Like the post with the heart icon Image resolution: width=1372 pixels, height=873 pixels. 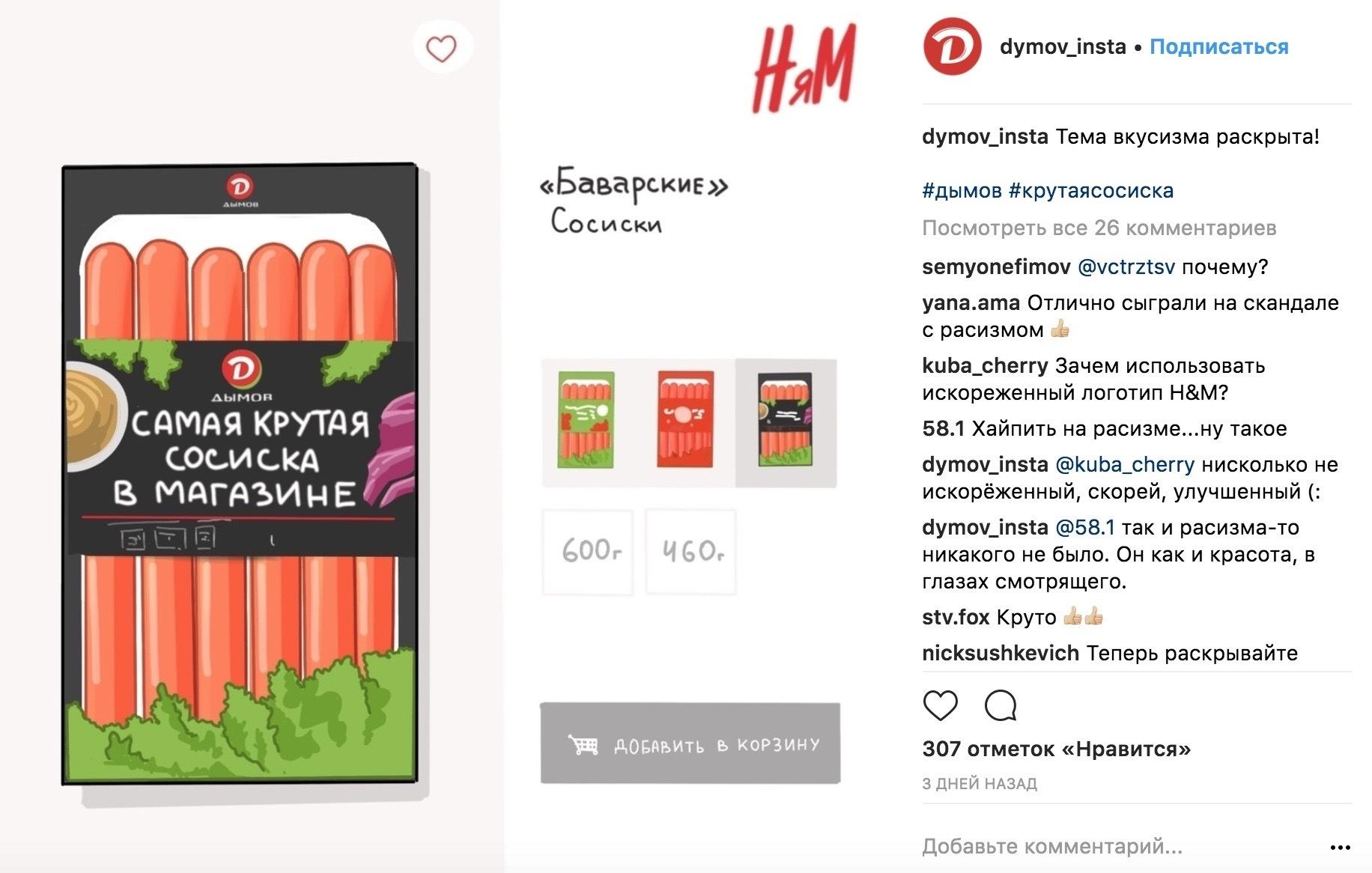pyautogui.click(x=941, y=705)
